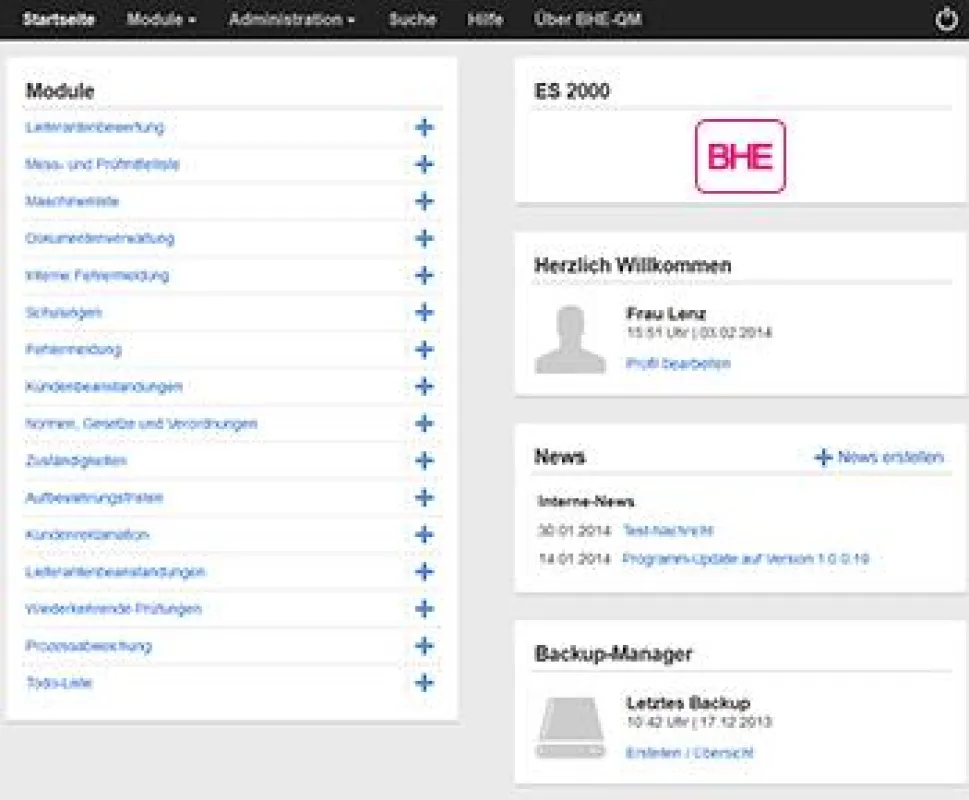This screenshot has height=800, width=969.
Task: Open the Test-Nachricht news item
Action: click(x=668, y=531)
